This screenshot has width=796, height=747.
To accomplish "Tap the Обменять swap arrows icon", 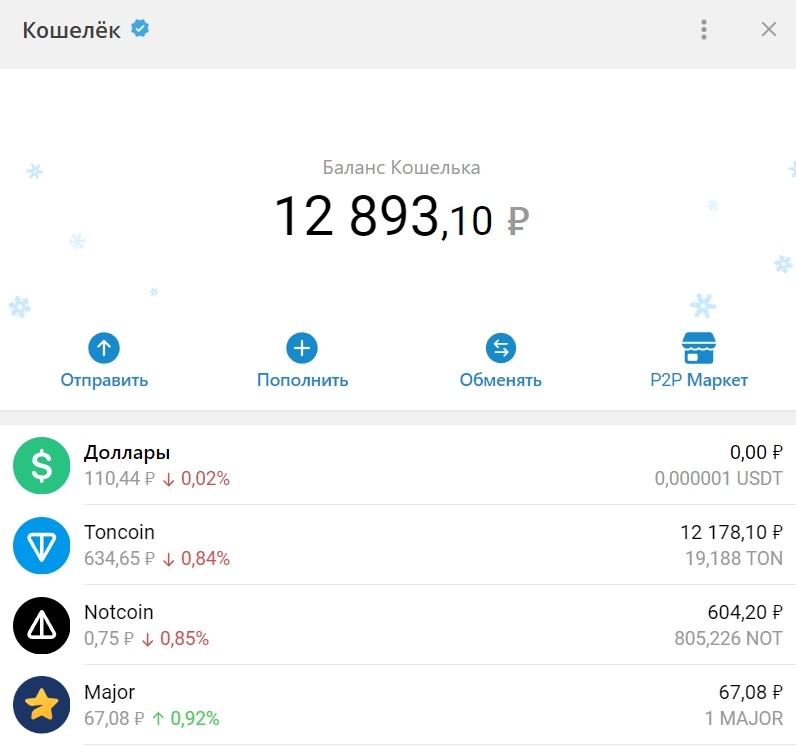I will 501,348.
